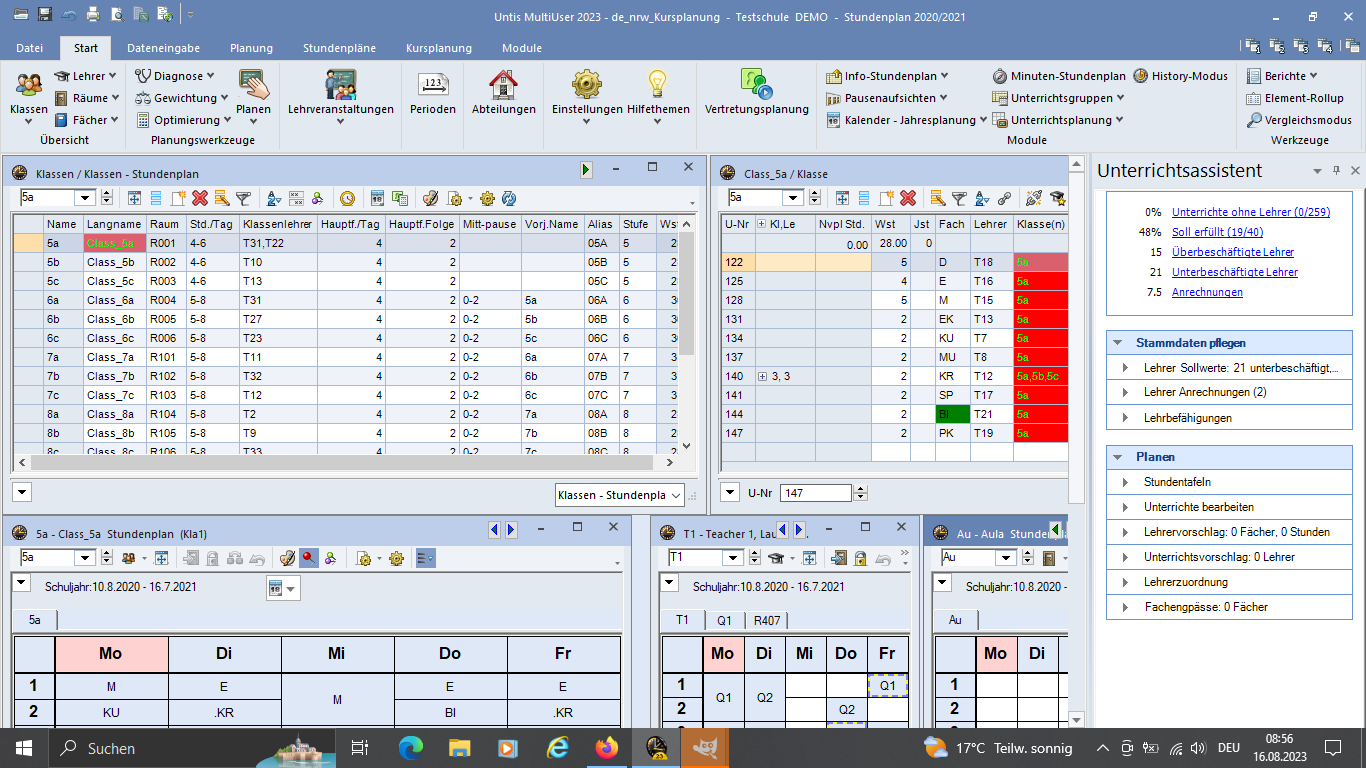
Task: Click the green BI subject cell
Action: click(x=953, y=414)
